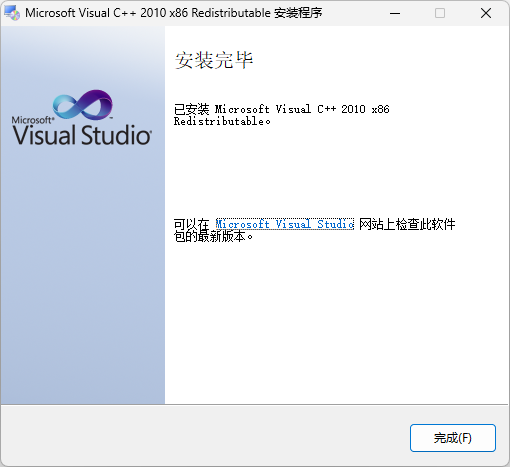Minimize the installer window
Viewport: 510px width, 467px height.
(x=395, y=13)
